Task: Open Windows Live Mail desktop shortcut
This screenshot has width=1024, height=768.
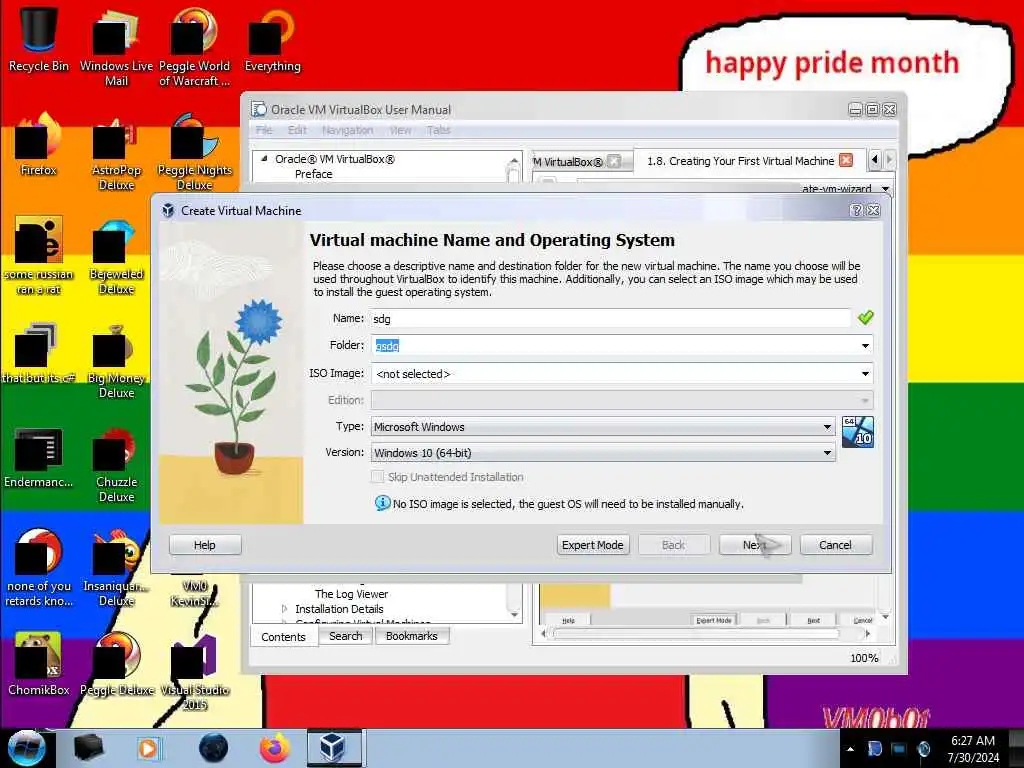Action: click(116, 46)
